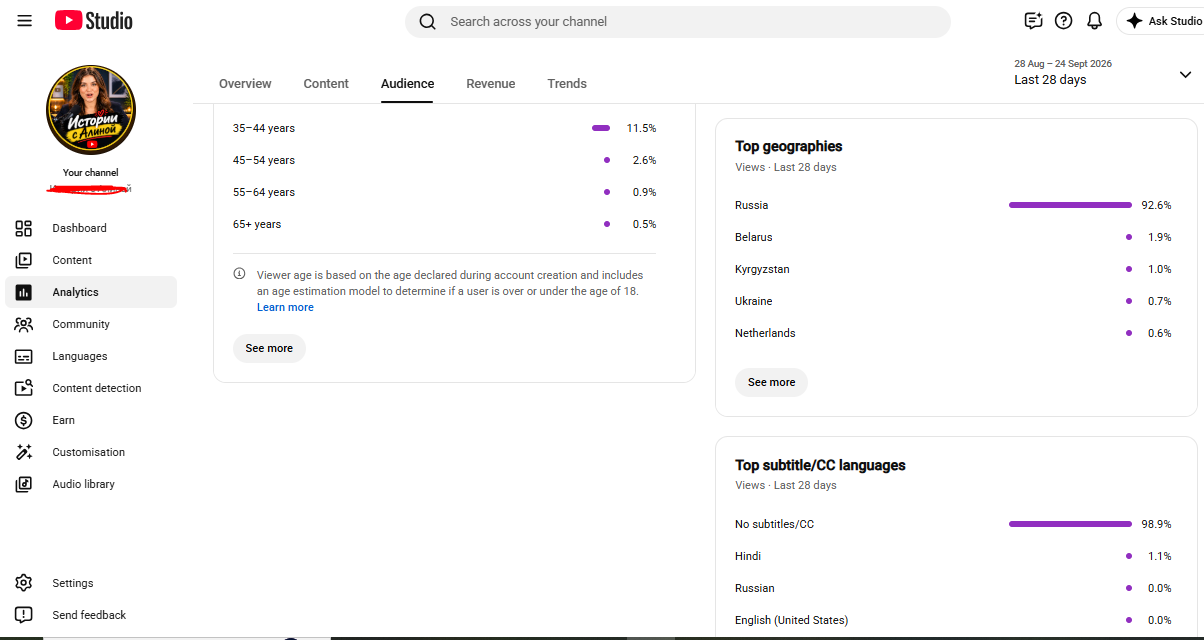Click the info icon beside viewer age note

(x=239, y=274)
